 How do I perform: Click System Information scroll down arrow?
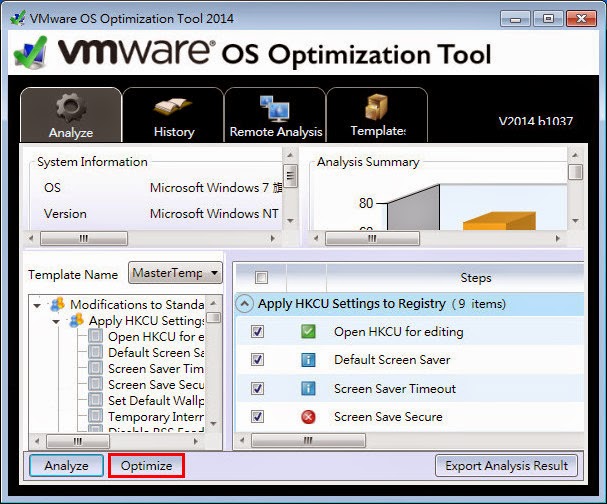coord(290,221)
